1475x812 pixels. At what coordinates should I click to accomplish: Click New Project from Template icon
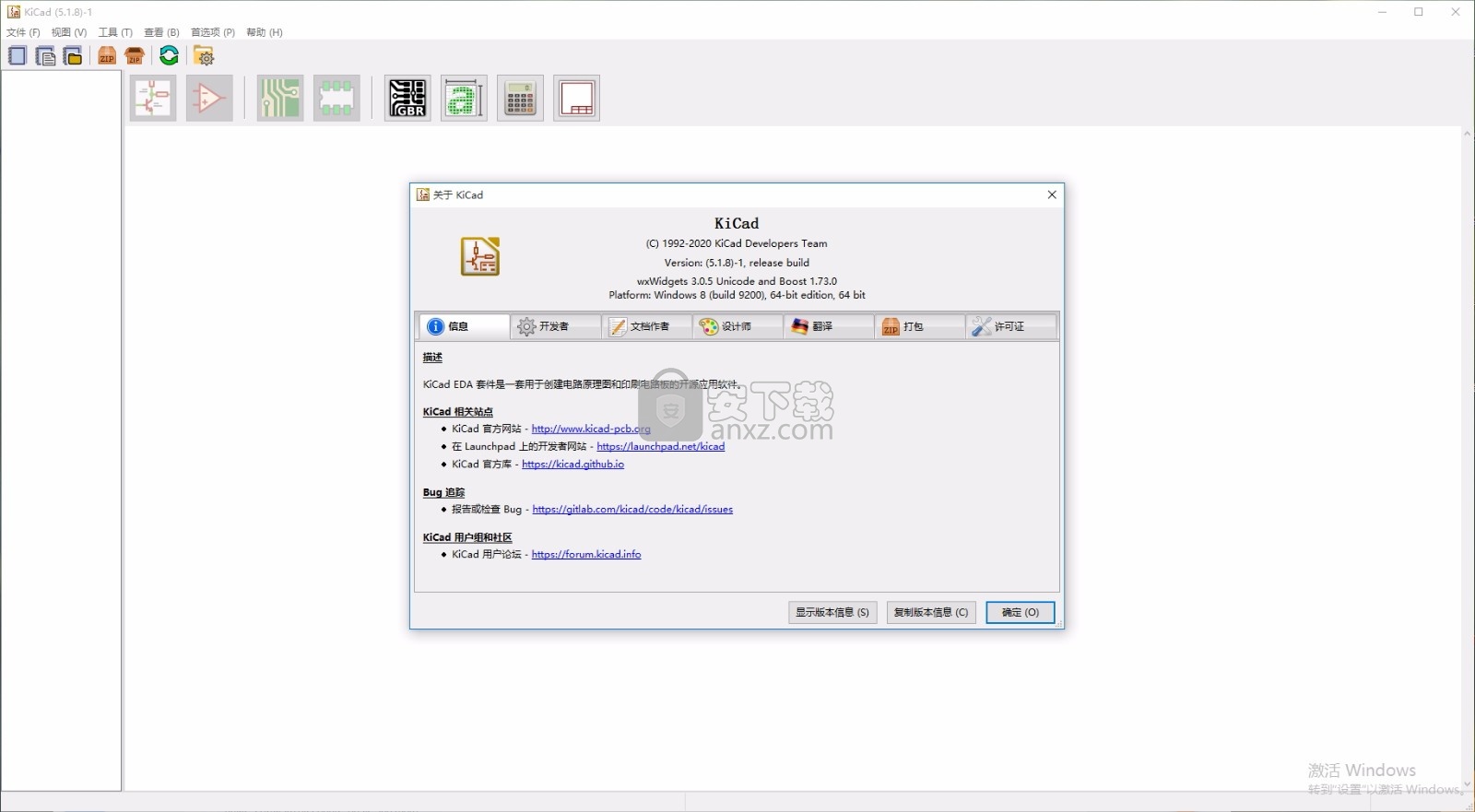tap(45, 56)
